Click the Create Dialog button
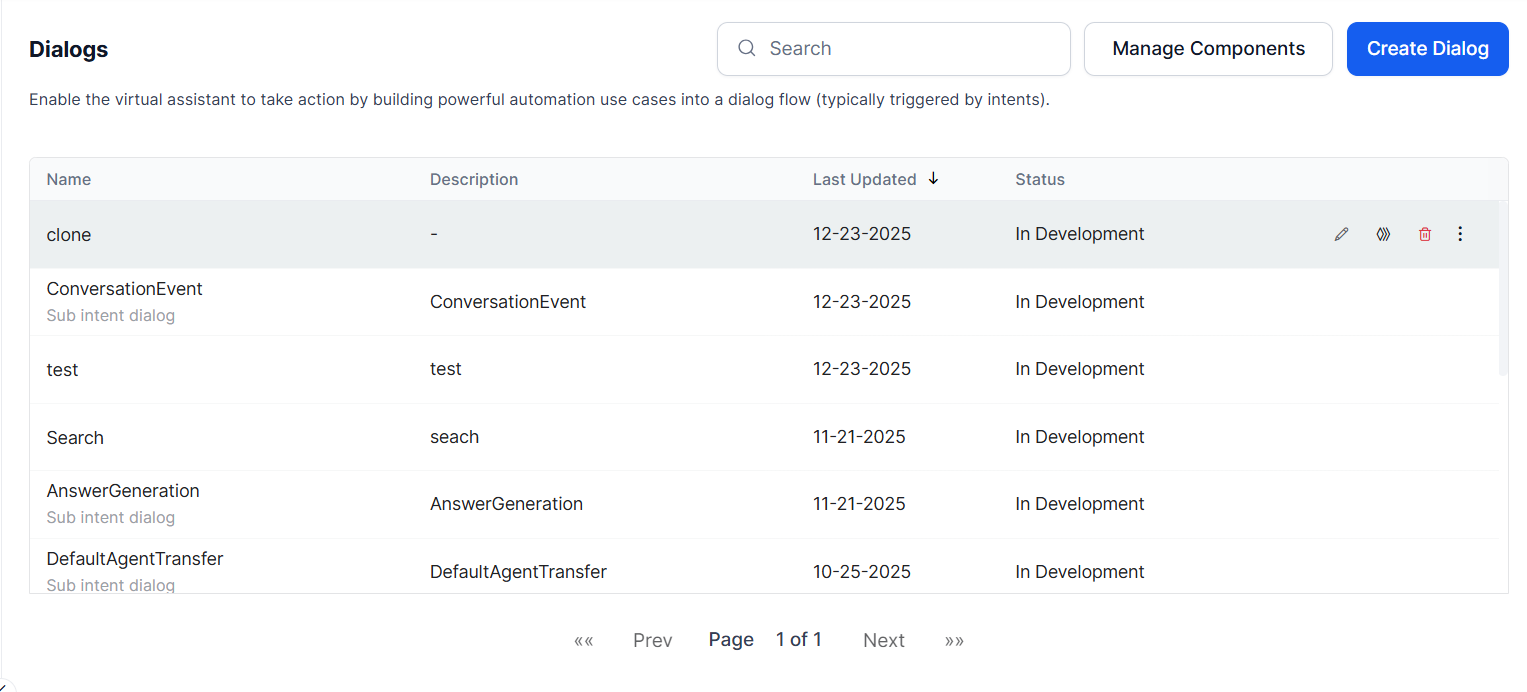Viewport: 1527px width, 692px height. (x=1427, y=48)
